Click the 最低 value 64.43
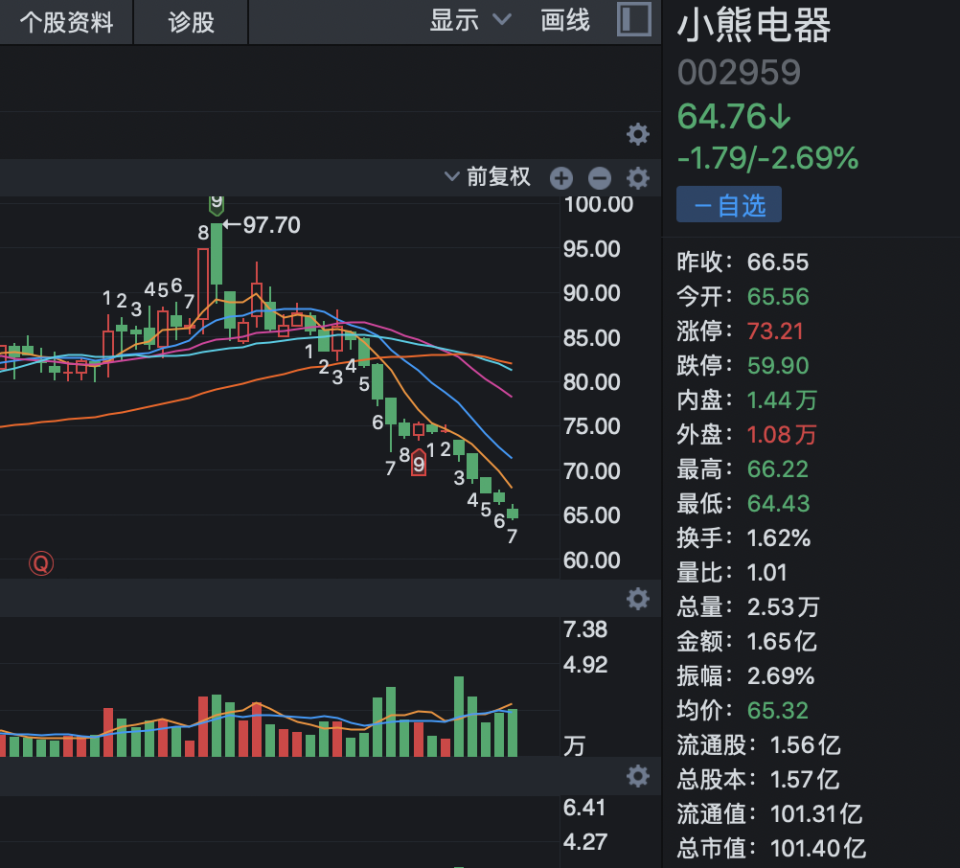960x868 pixels. click(x=778, y=504)
